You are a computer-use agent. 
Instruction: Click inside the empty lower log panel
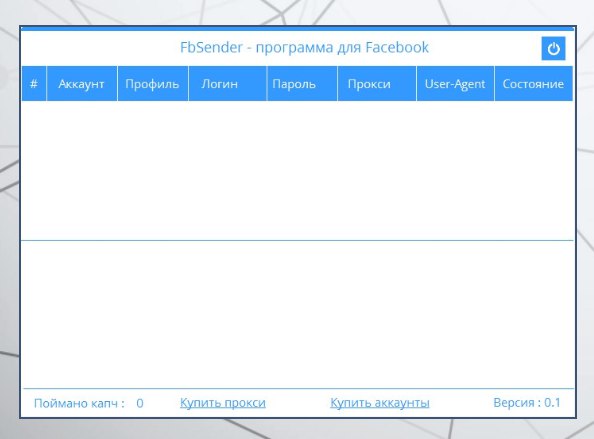pos(297,314)
